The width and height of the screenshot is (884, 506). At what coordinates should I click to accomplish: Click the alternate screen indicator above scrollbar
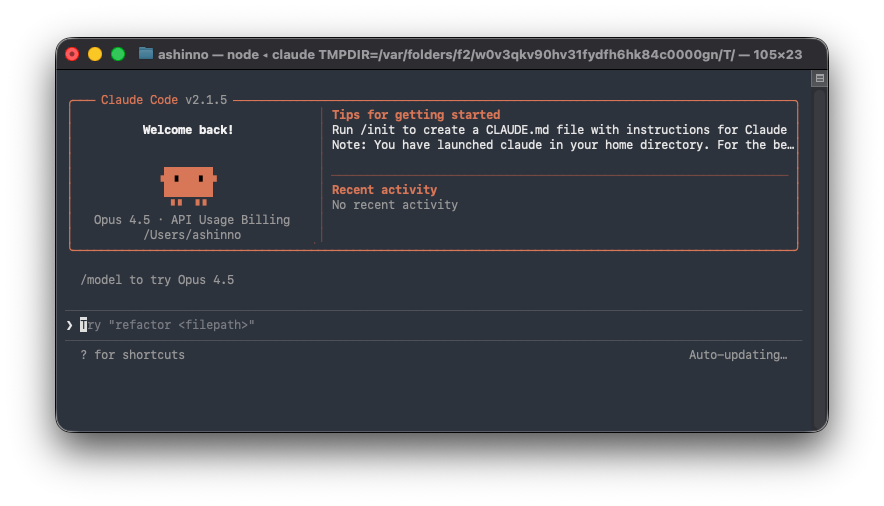[819, 78]
